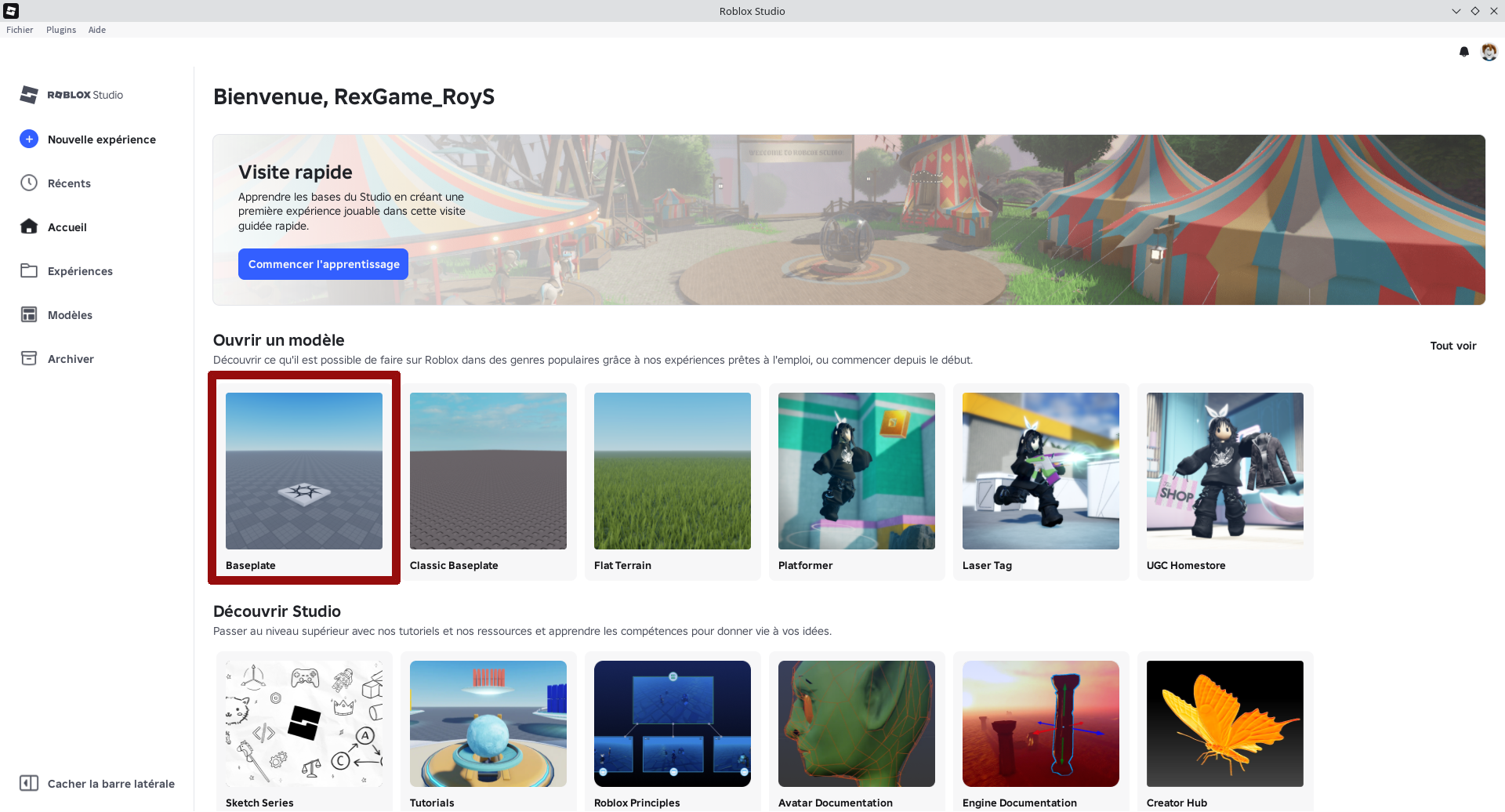Open the Plugins menu

[x=61, y=30]
